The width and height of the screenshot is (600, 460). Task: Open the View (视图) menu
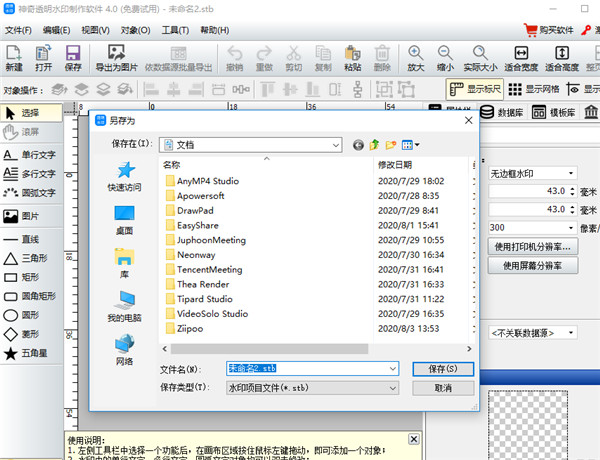tap(95, 30)
